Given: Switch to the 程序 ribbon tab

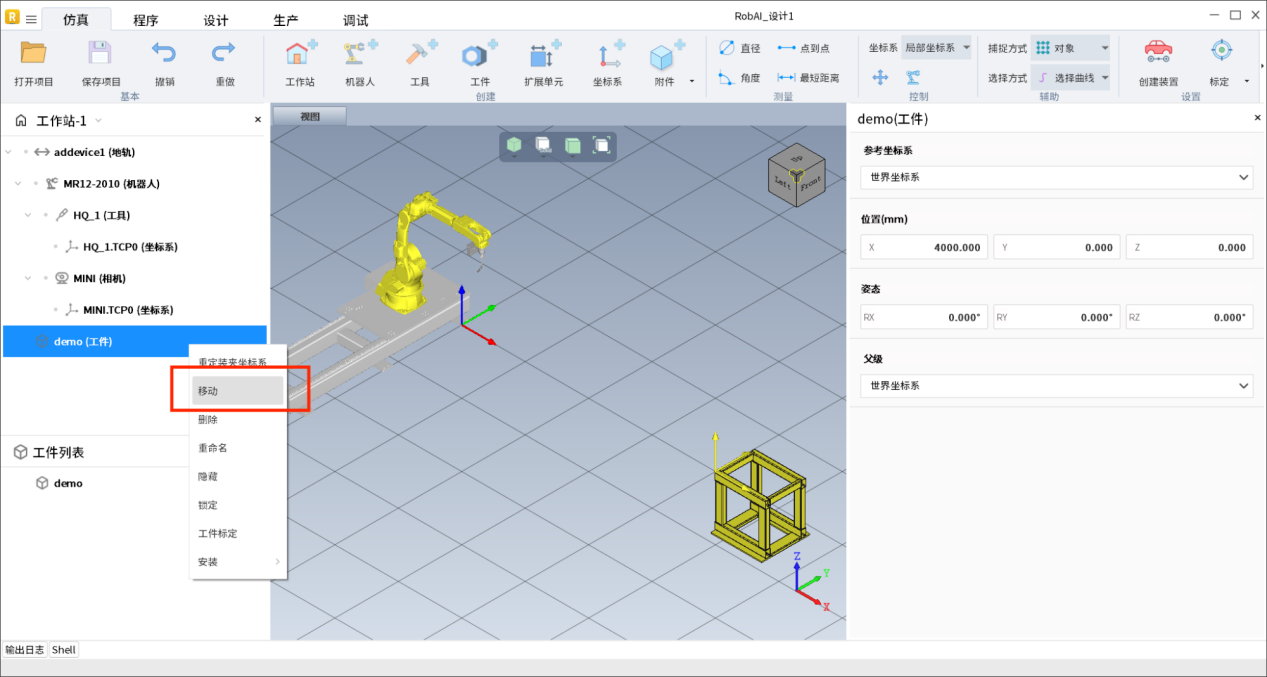Looking at the screenshot, I should (146, 21).
